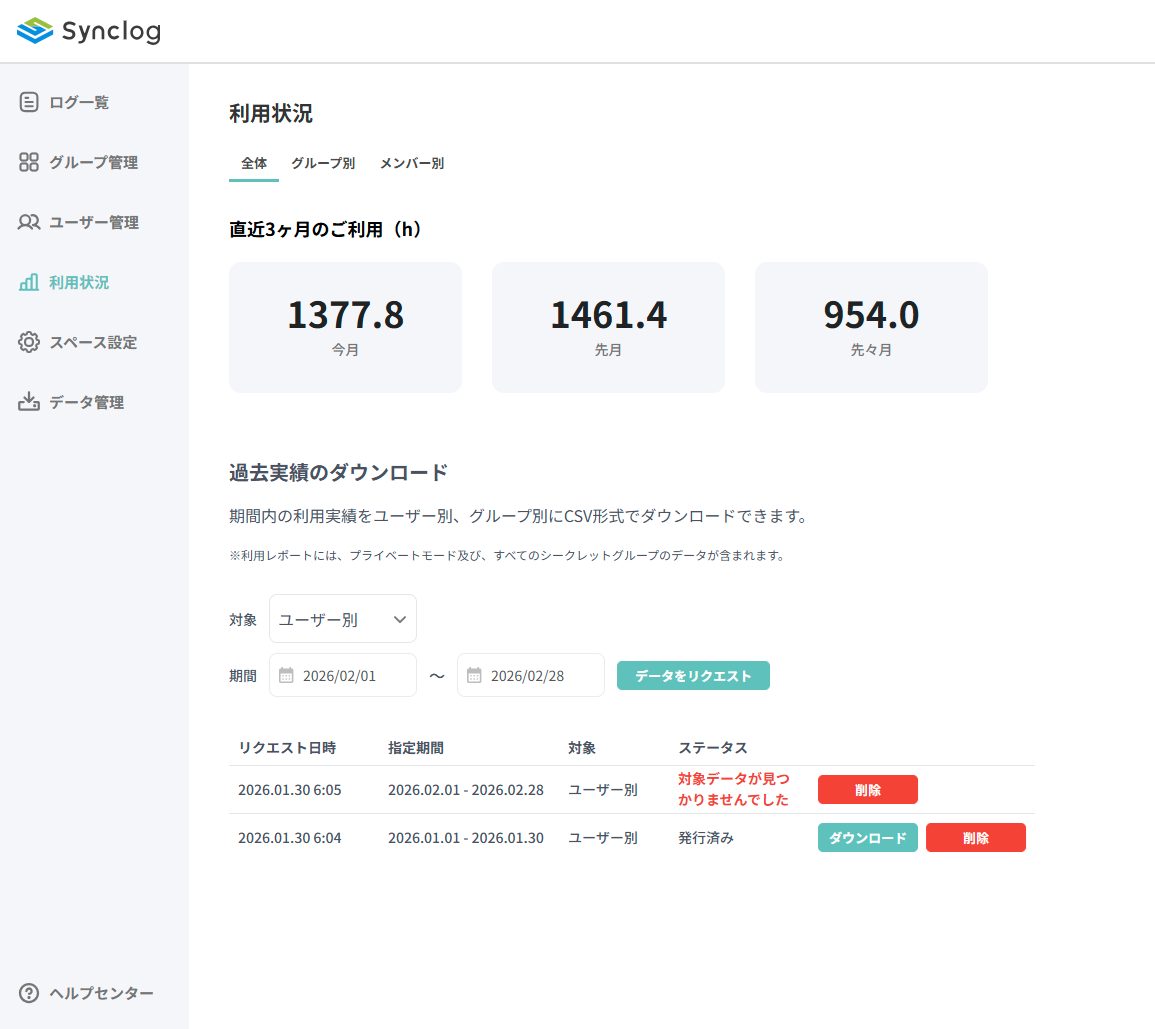The height and width of the screenshot is (1029, 1155).
Task: Click the calendar icon in the start date field
Action: (288, 675)
